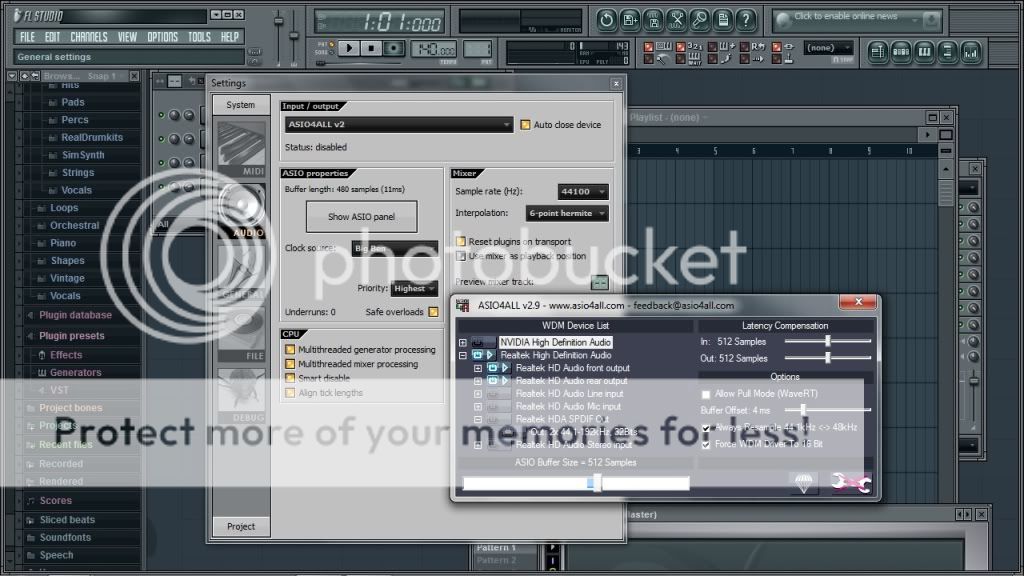Screen dimensions: 1024x576
Task: Toggle Use mixer as playback position
Action: pyautogui.click(x=460, y=256)
